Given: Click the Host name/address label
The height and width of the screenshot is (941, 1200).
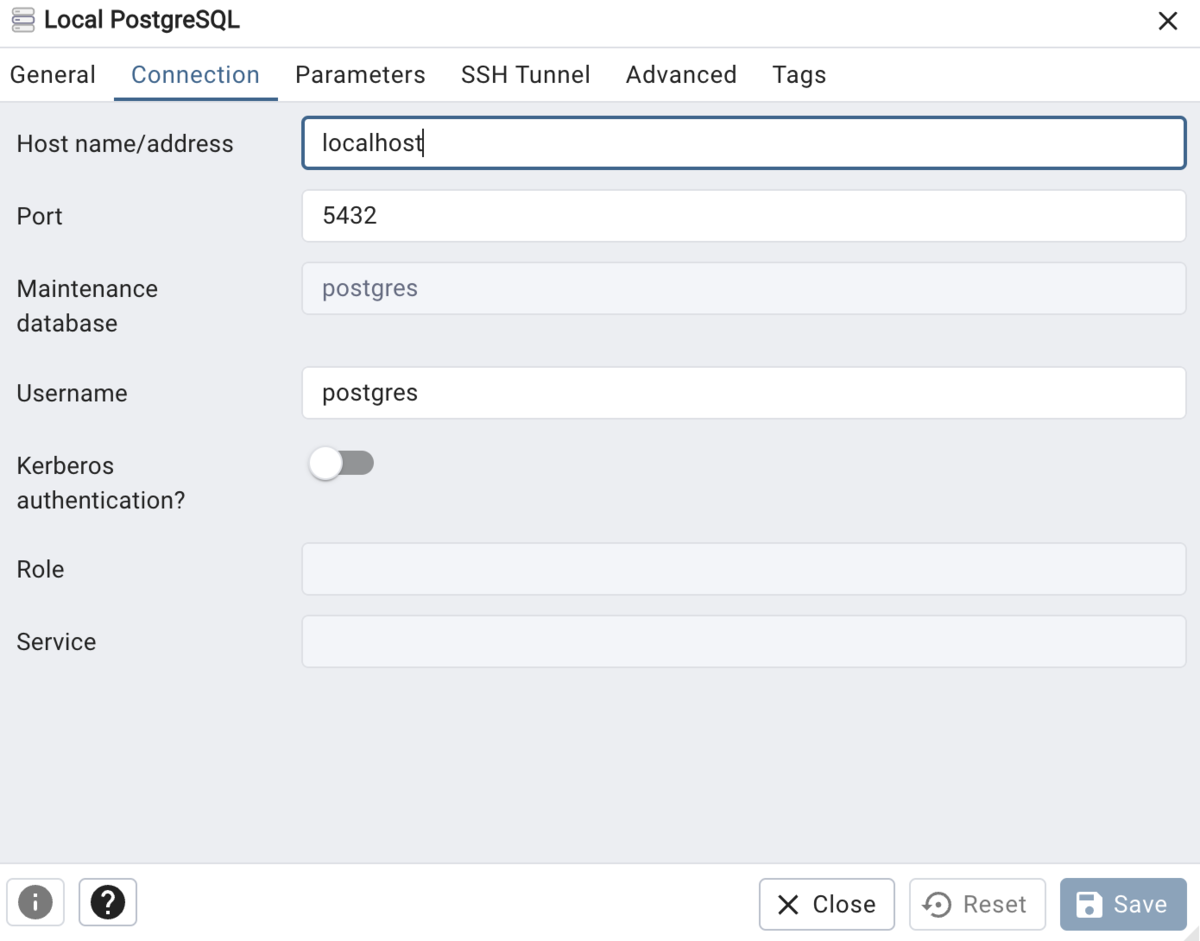Looking at the screenshot, I should point(125,144).
